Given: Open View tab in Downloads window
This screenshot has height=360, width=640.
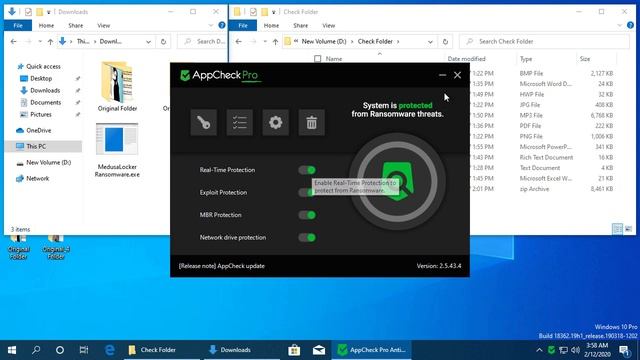Looking at the screenshot, I should point(104,25).
